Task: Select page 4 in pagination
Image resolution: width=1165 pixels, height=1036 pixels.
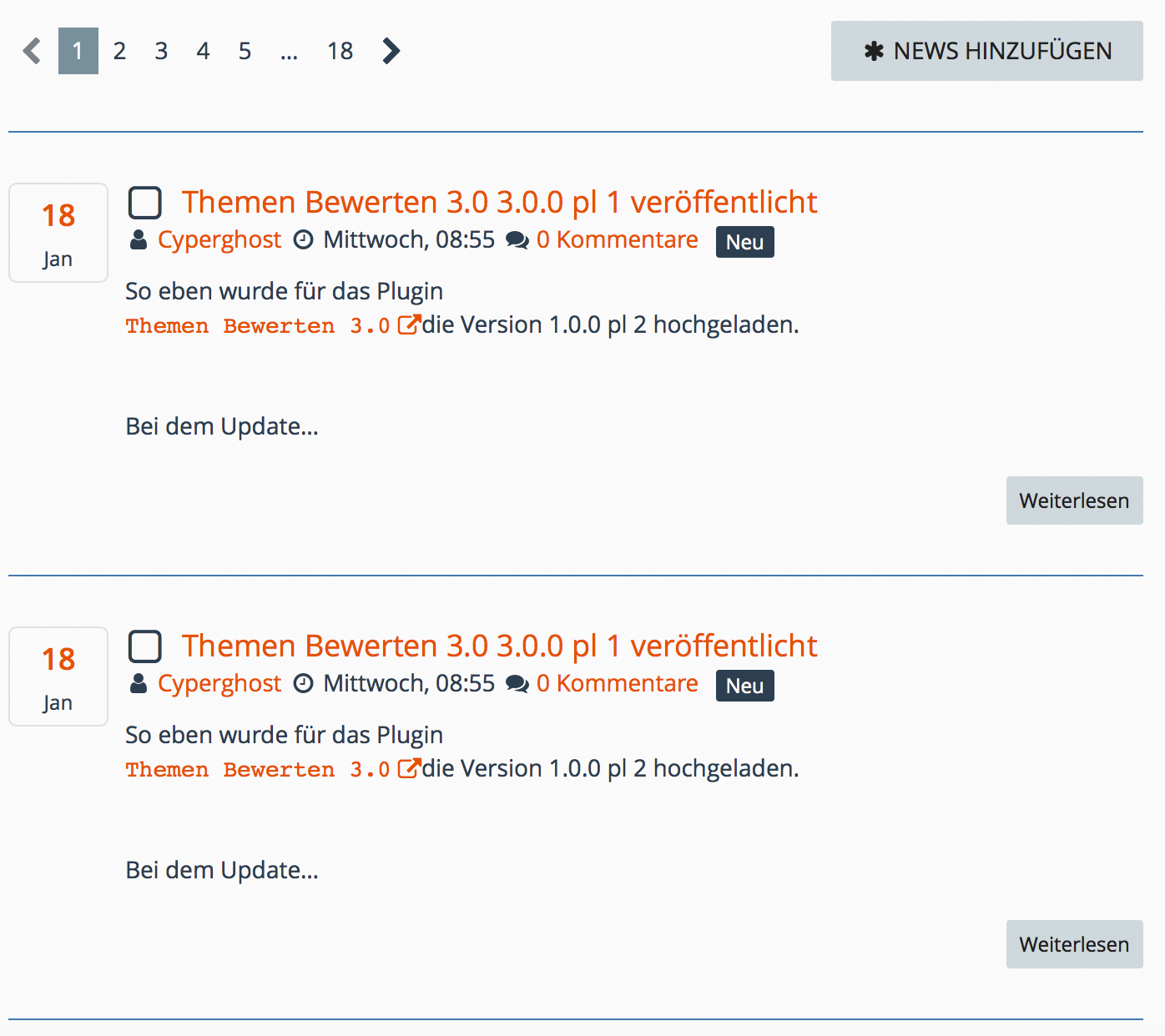Action: [203, 51]
